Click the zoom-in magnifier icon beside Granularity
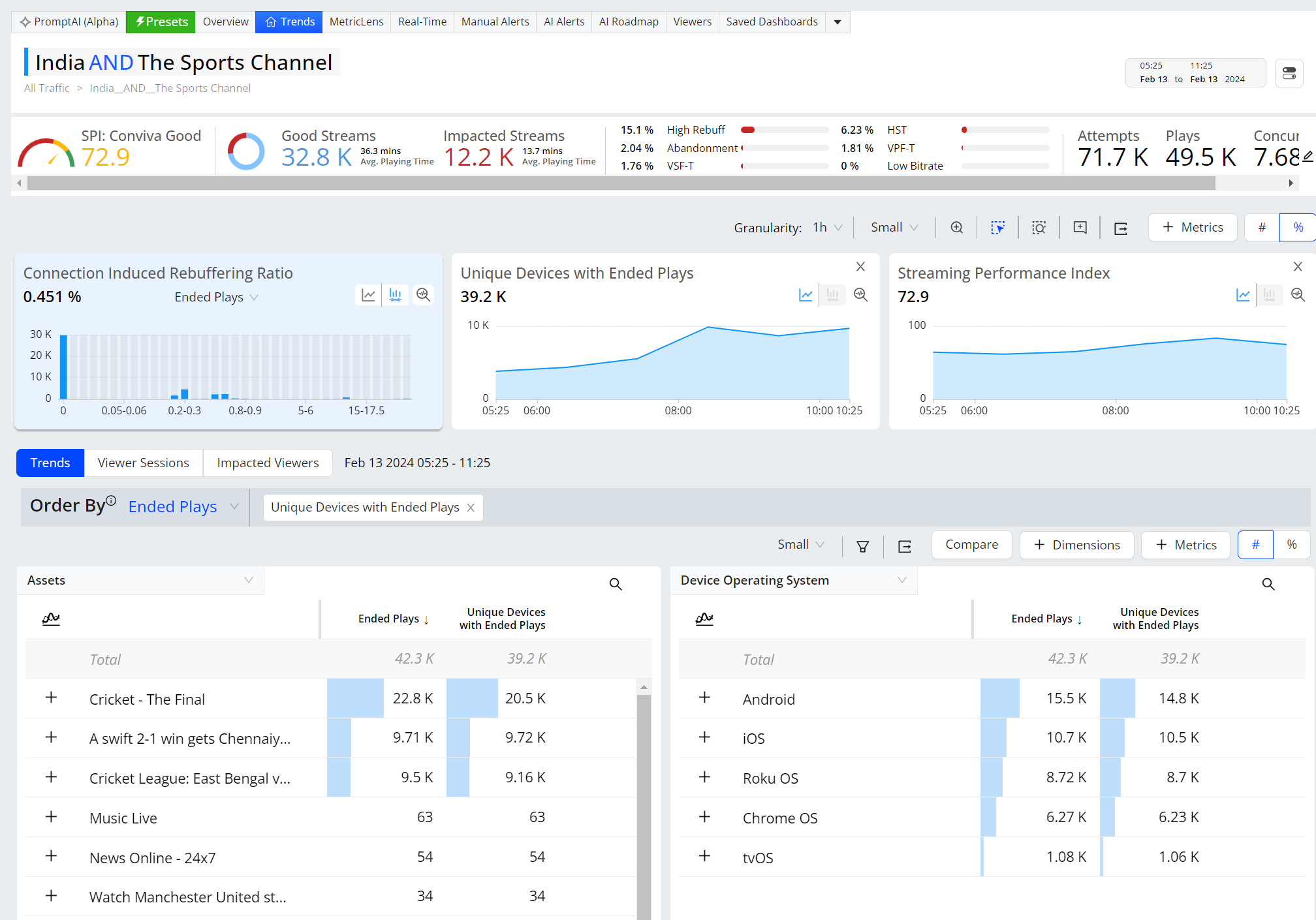This screenshot has width=1316, height=920. point(956,228)
